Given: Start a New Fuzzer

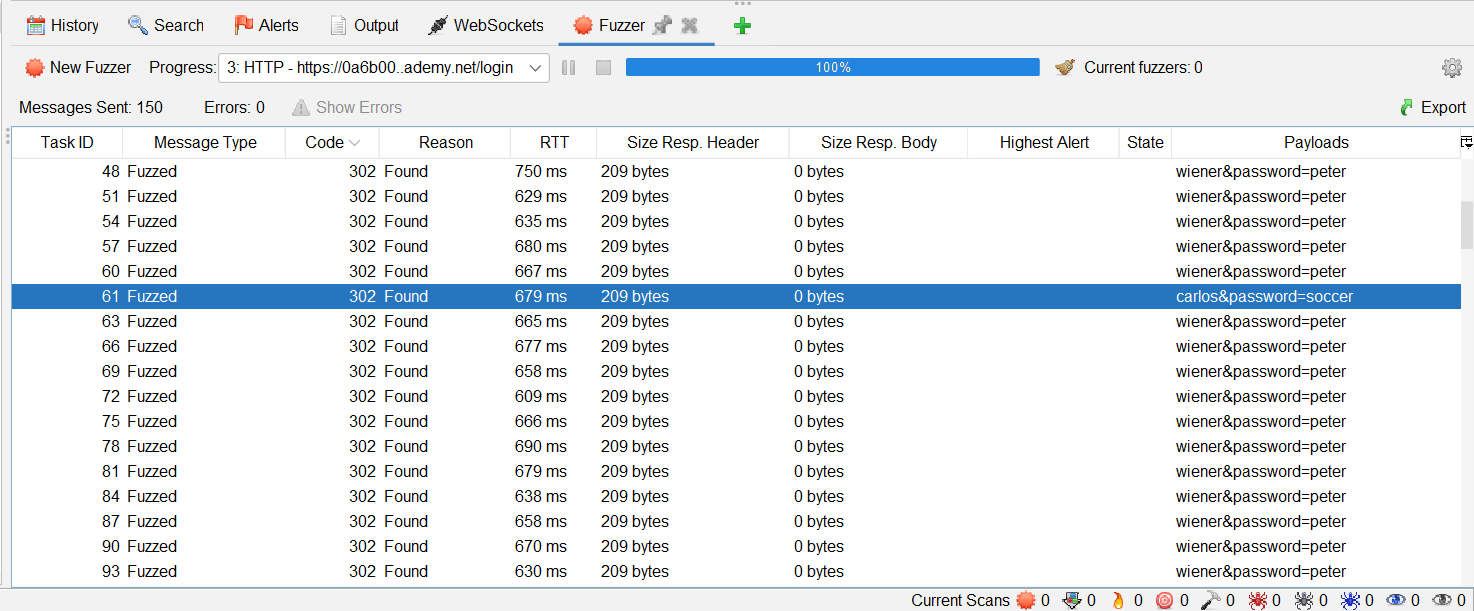Looking at the screenshot, I should pos(78,68).
